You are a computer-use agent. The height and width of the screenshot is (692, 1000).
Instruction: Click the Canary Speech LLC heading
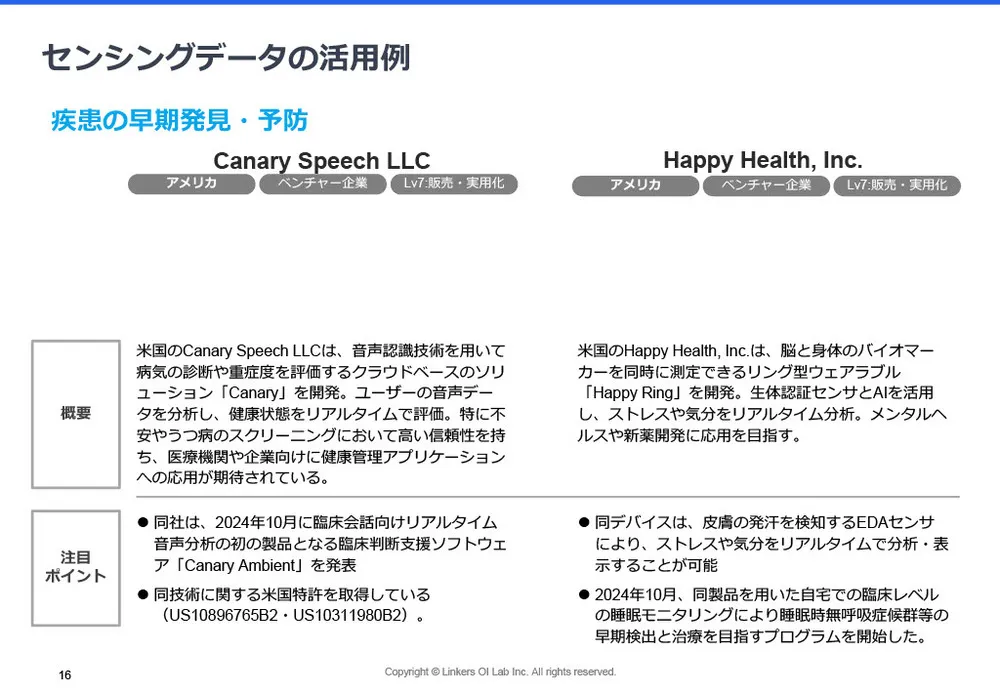(x=321, y=161)
